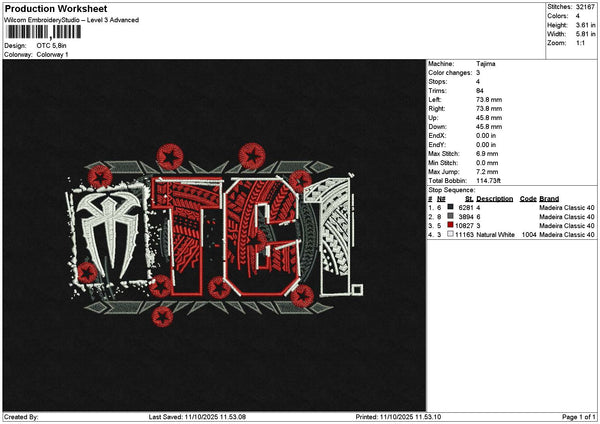This screenshot has height=424, width=600.
Task: Click 'Madeira Classic 40' in stop row 1
Action: [567, 208]
